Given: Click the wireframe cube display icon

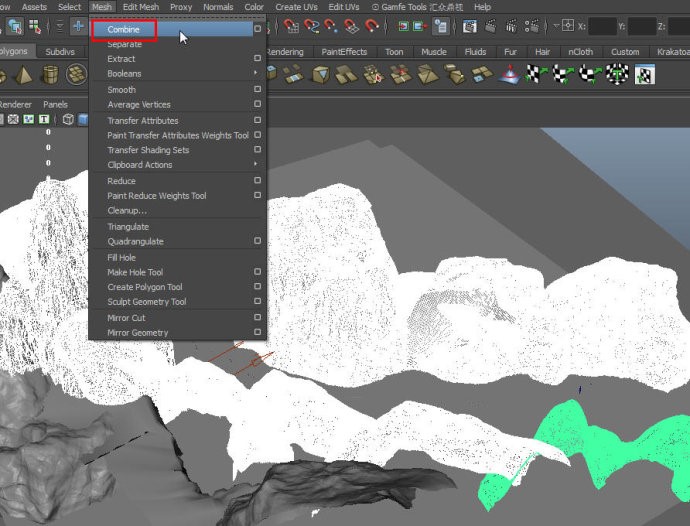Looking at the screenshot, I should tap(69, 119).
